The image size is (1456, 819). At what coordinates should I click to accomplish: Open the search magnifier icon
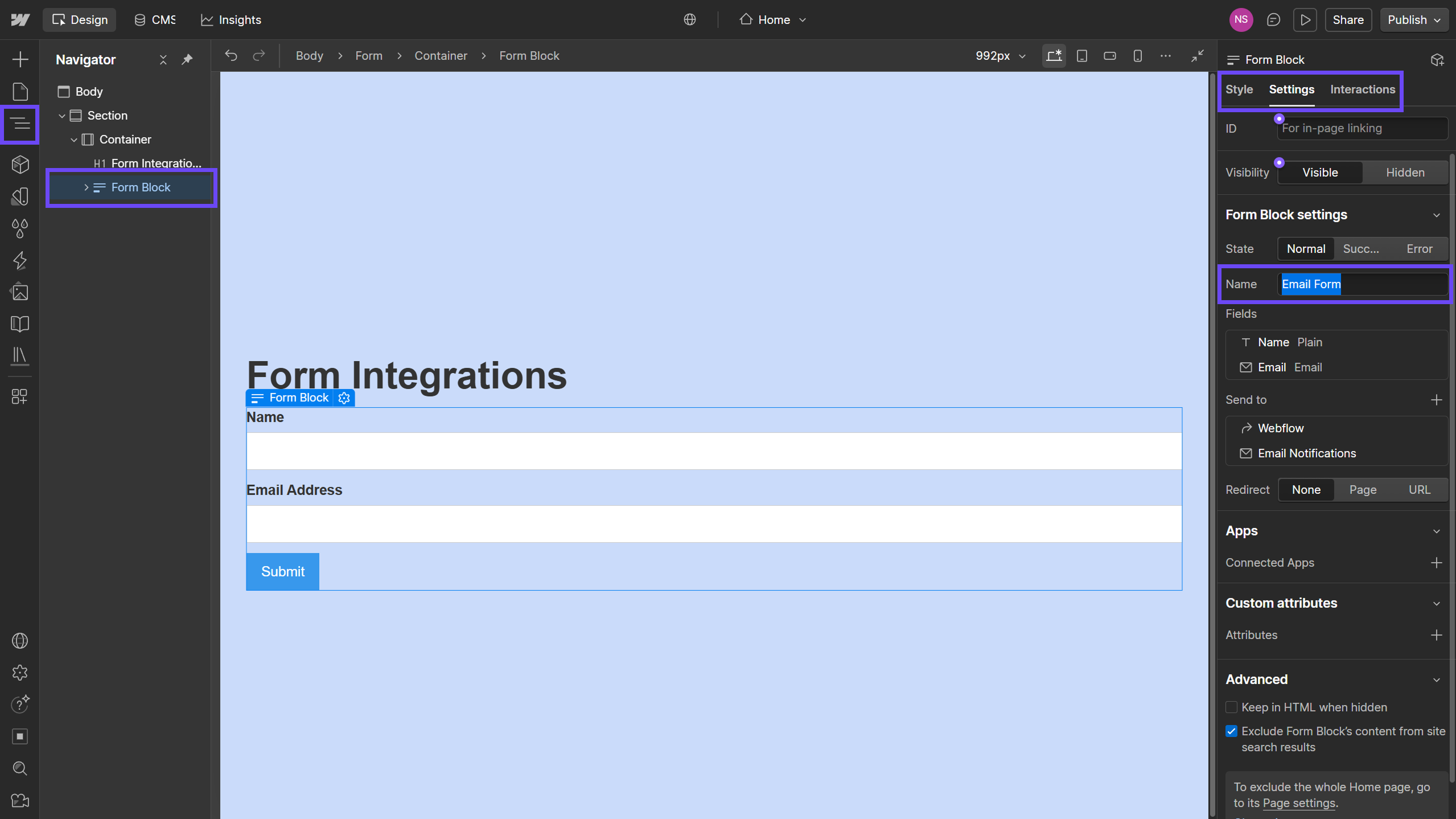[20, 768]
